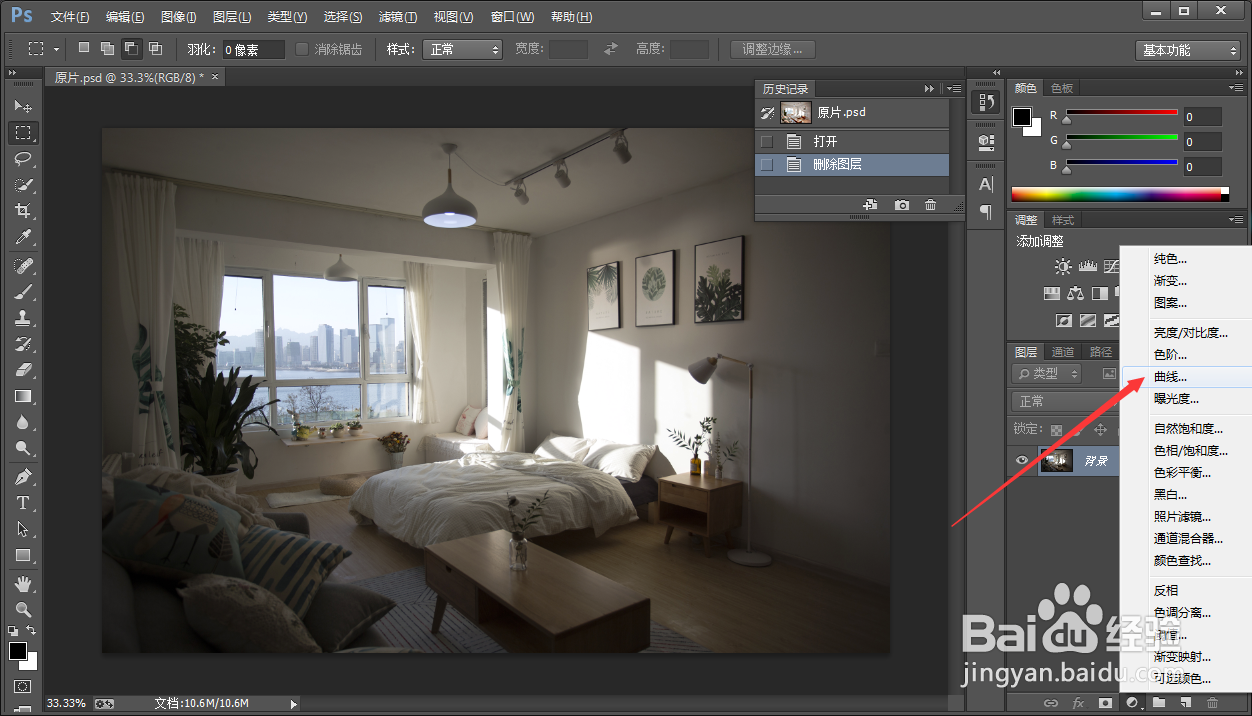
Task: Select the Path Selection tool
Action: [23, 529]
